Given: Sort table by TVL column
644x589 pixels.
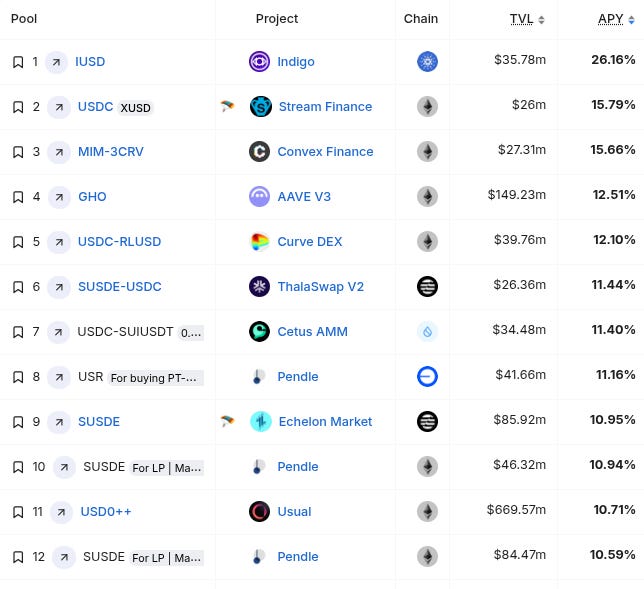Looking at the screenshot, I should tap(527, 19).
